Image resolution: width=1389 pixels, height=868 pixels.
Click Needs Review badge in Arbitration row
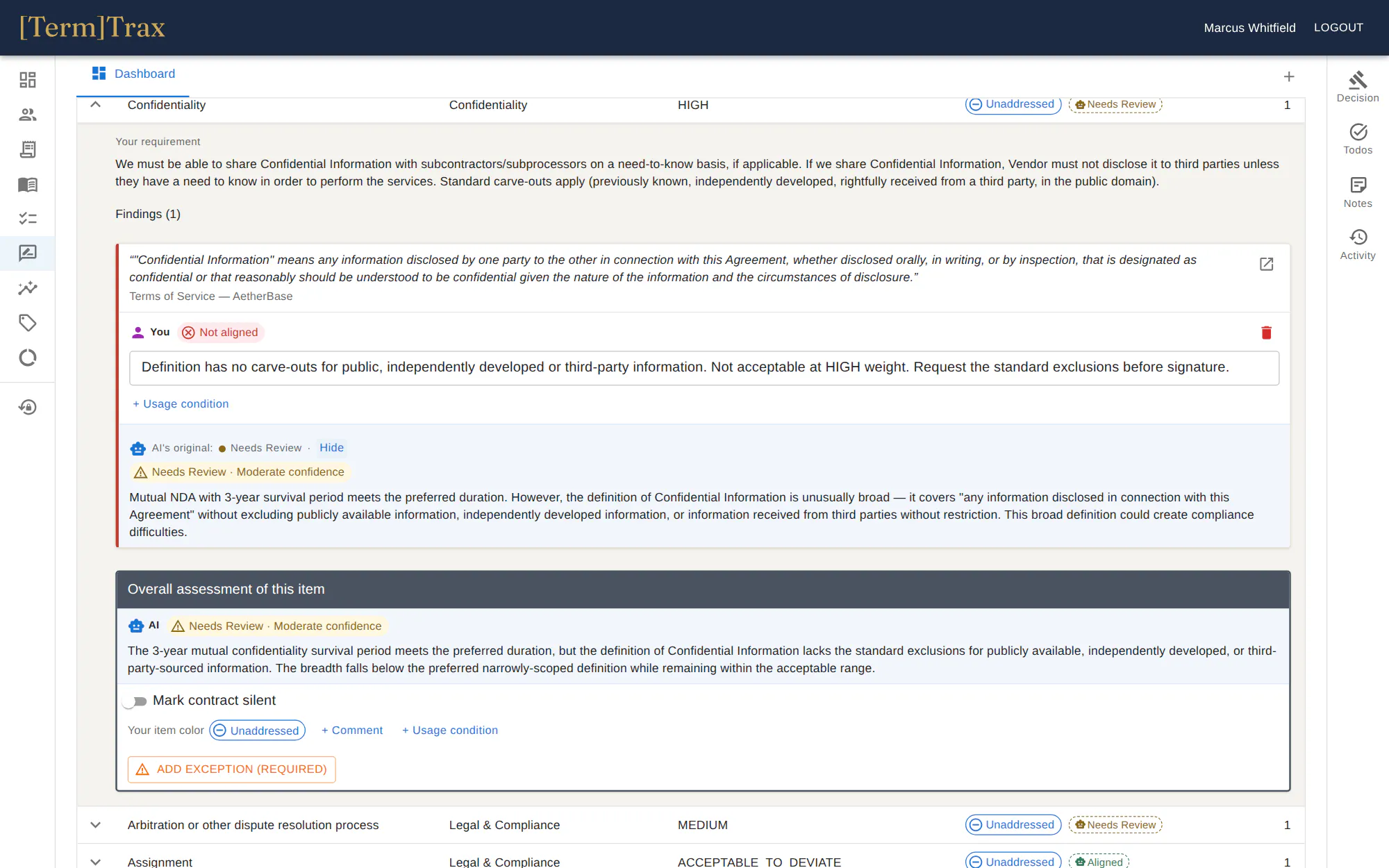tap(1115, 825)
